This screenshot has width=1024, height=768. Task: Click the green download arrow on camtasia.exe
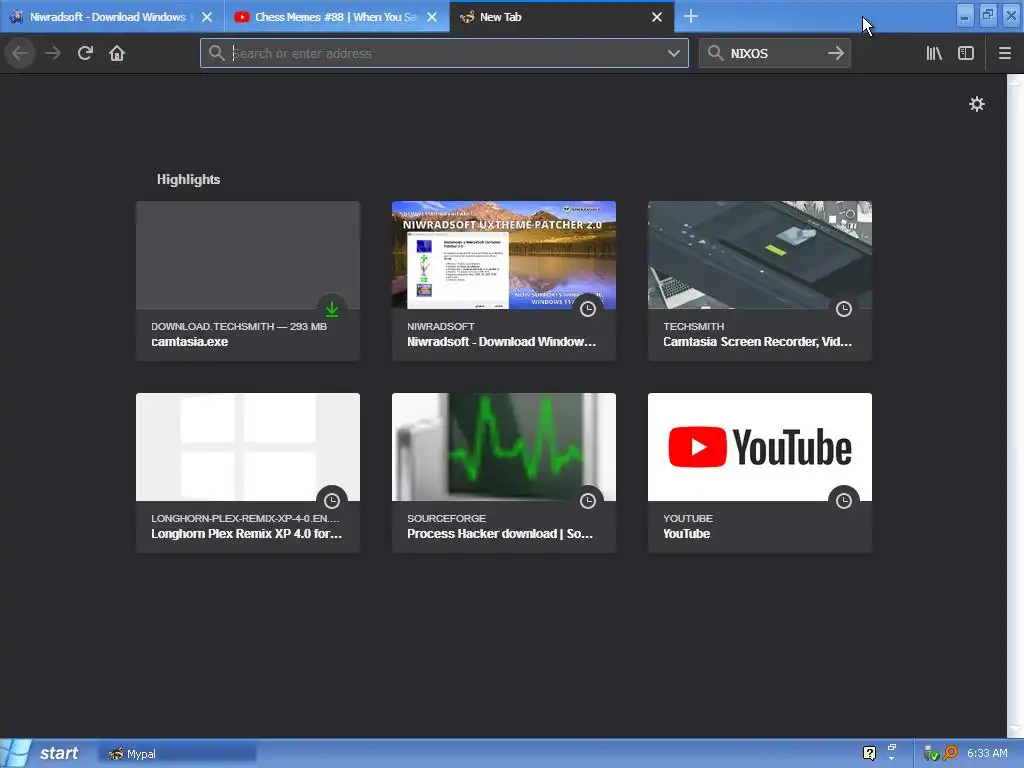pos(332,309)
